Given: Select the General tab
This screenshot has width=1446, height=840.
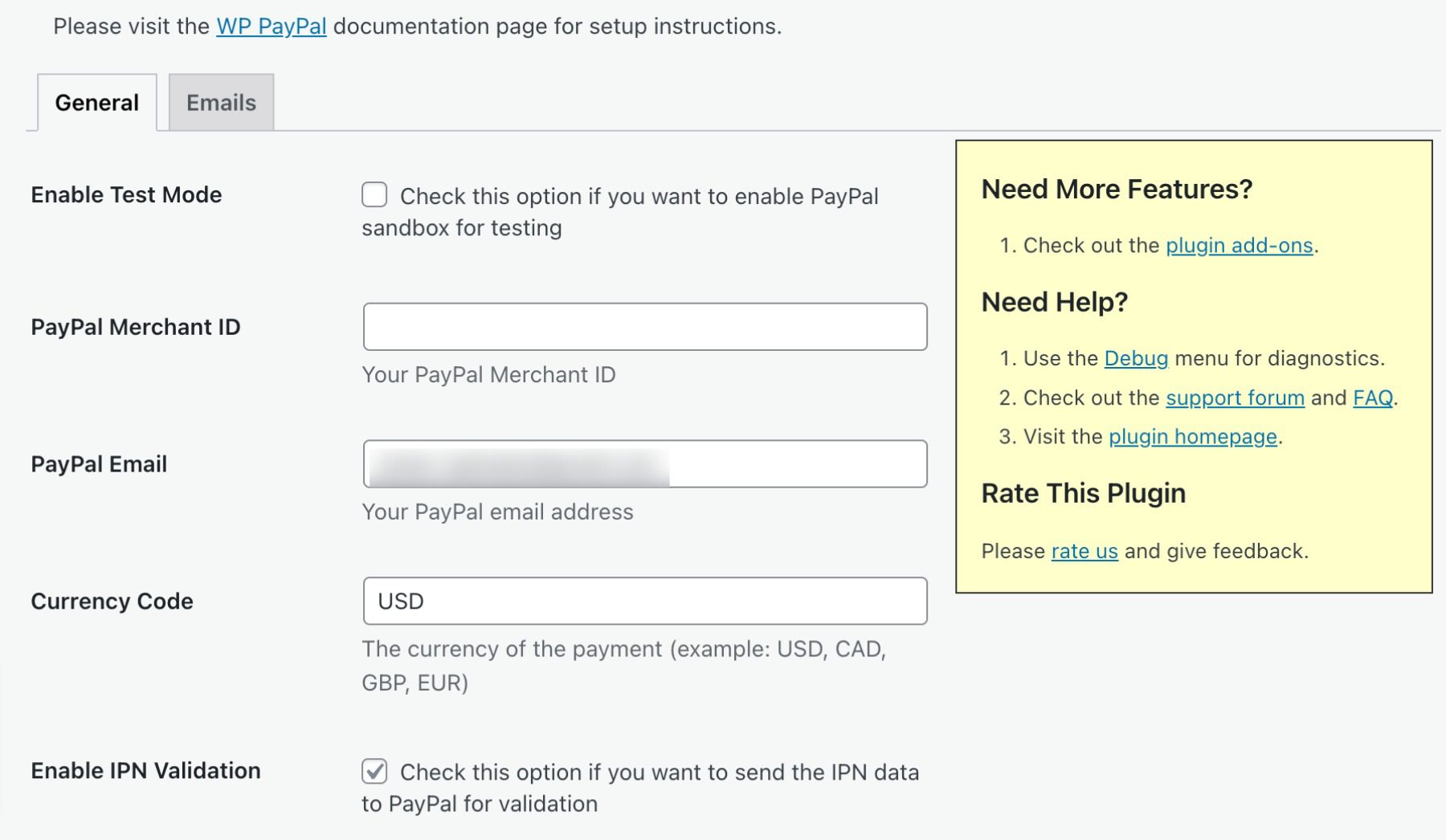Looking at the screenshot, I should (96, 102).
